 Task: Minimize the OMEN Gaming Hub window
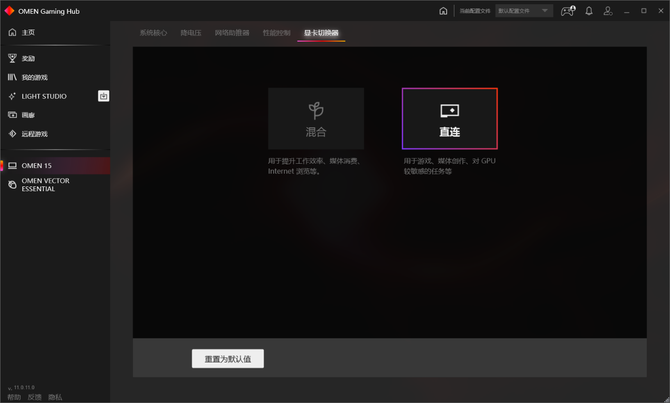pyautogui.click(x=627, y=11)
